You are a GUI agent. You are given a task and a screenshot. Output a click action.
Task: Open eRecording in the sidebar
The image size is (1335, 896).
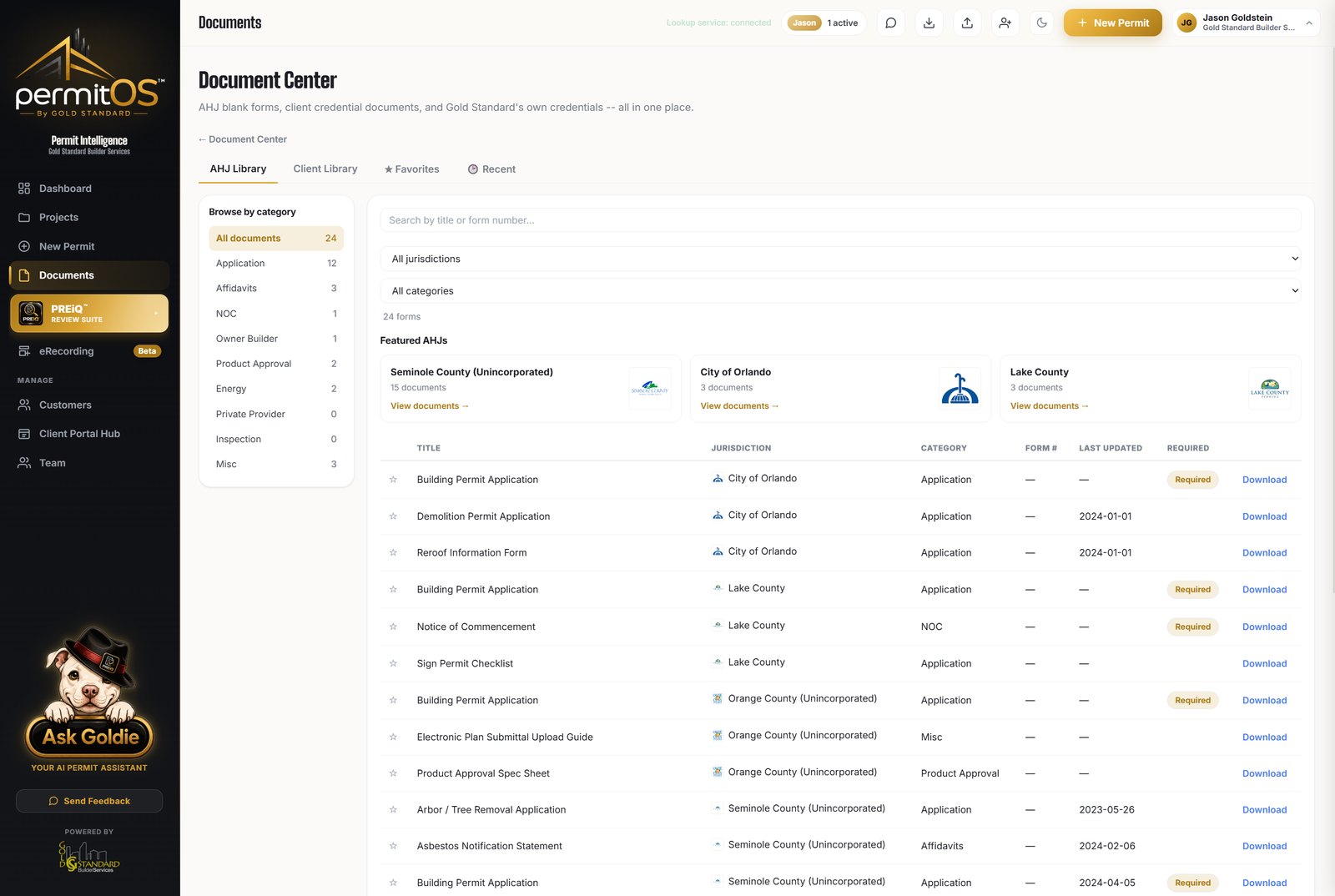89,351
